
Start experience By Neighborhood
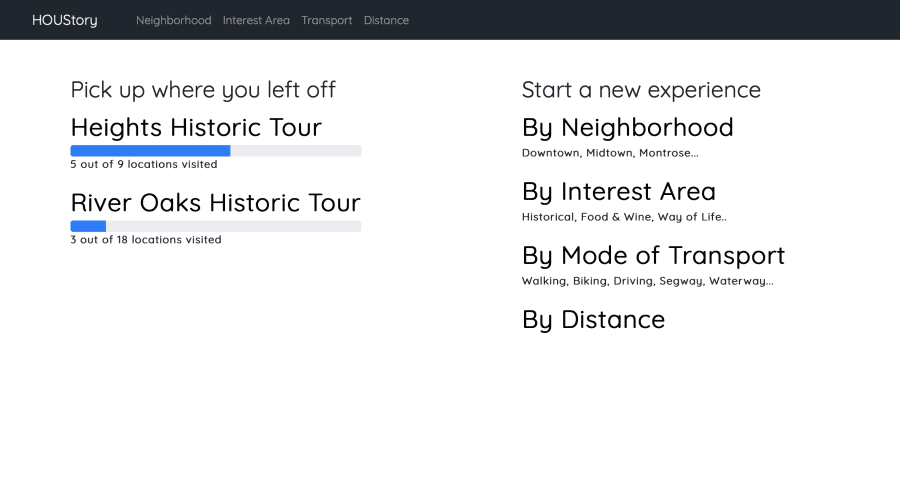point(628,127)
